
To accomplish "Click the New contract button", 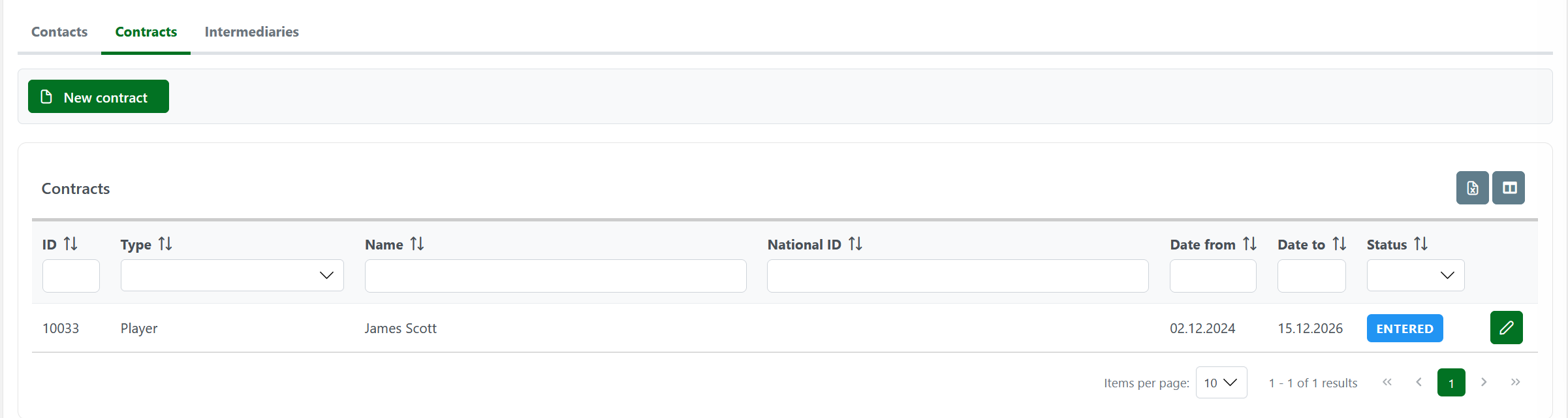I will click(99, 97).
